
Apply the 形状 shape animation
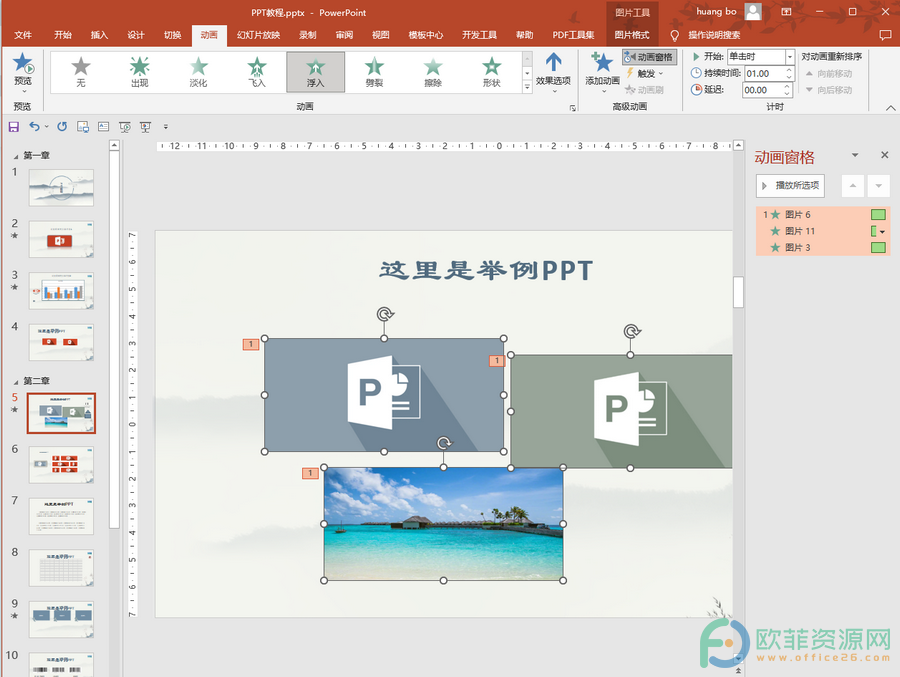coord(491,72)
